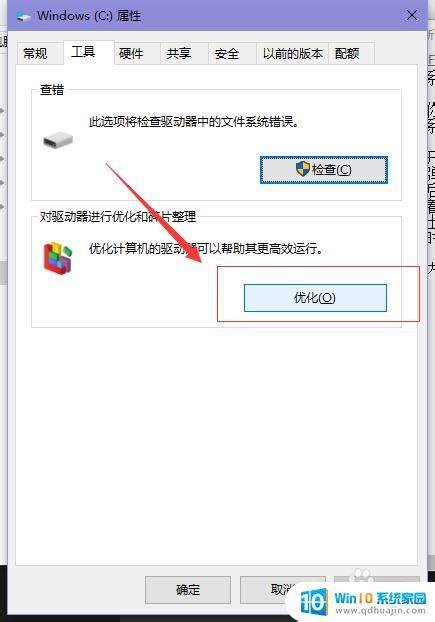Select the 工具 tab
Image resolution: width=435 pixels, height=622 pixels.
pos(83,52)
